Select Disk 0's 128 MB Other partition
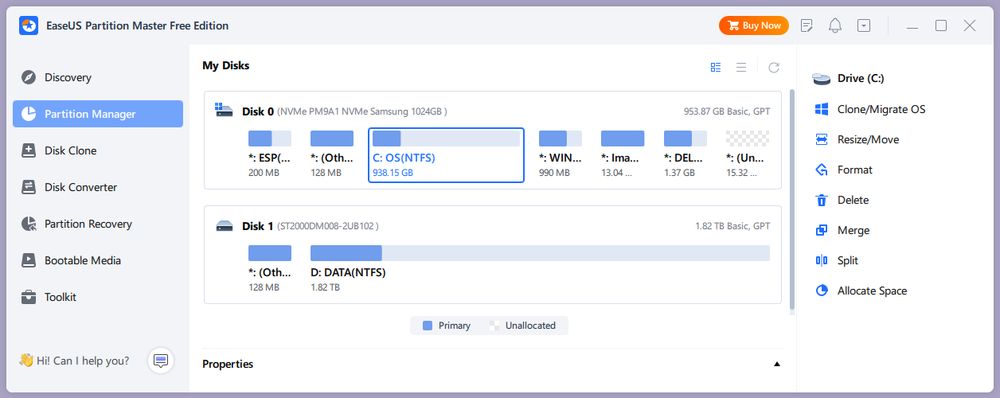Screen dimensions: 1000x398 point(332,154)
